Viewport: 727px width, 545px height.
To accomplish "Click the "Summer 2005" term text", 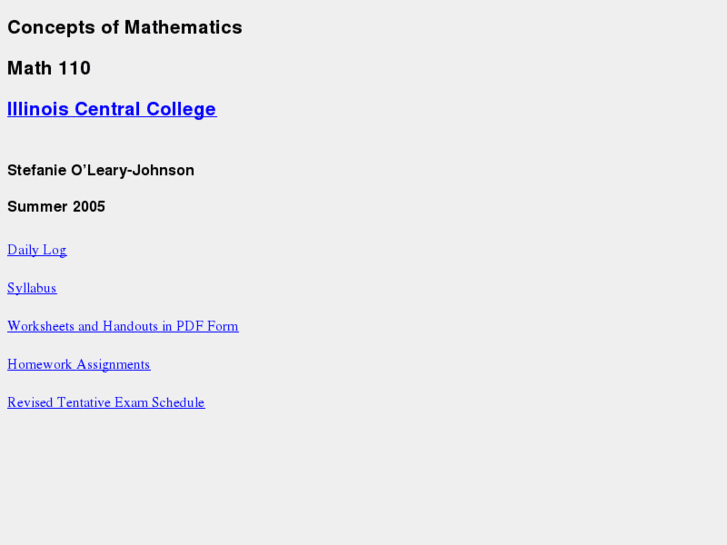I will click(56, 207).
